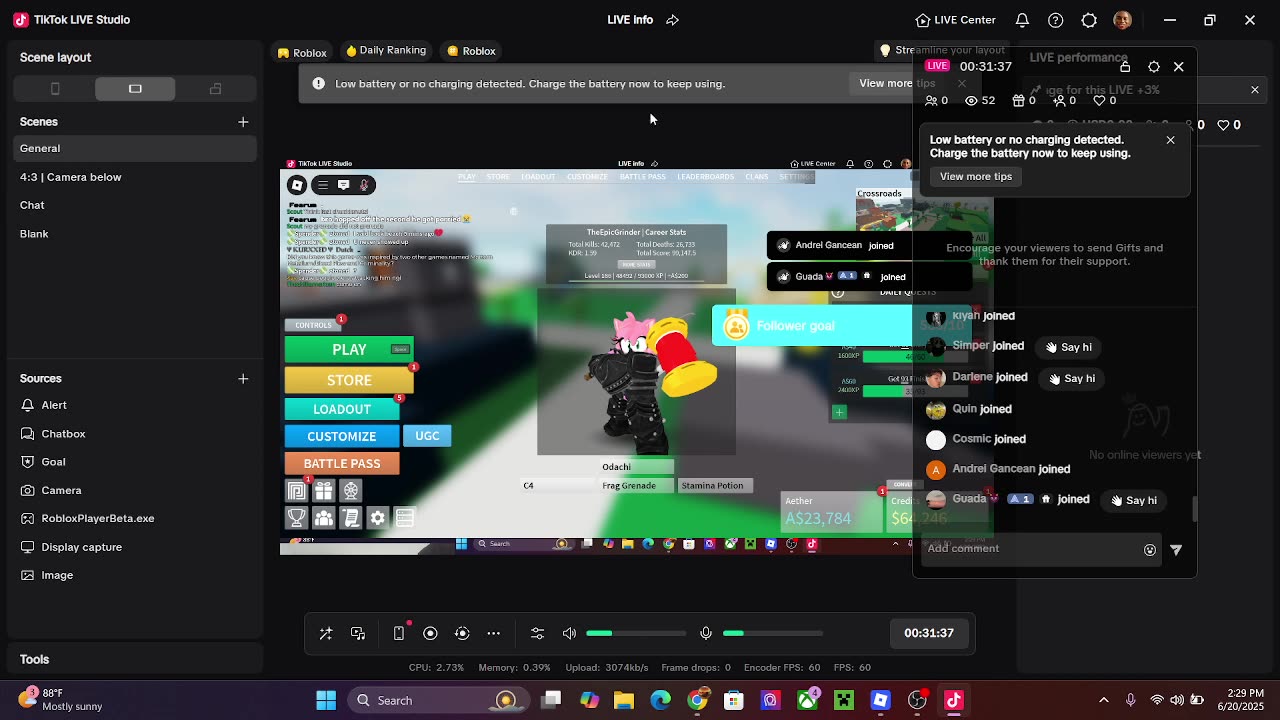Switch to the Daily Ranking tab
The width and height of the screenshot is (1280, 720).
pos(385,51)
